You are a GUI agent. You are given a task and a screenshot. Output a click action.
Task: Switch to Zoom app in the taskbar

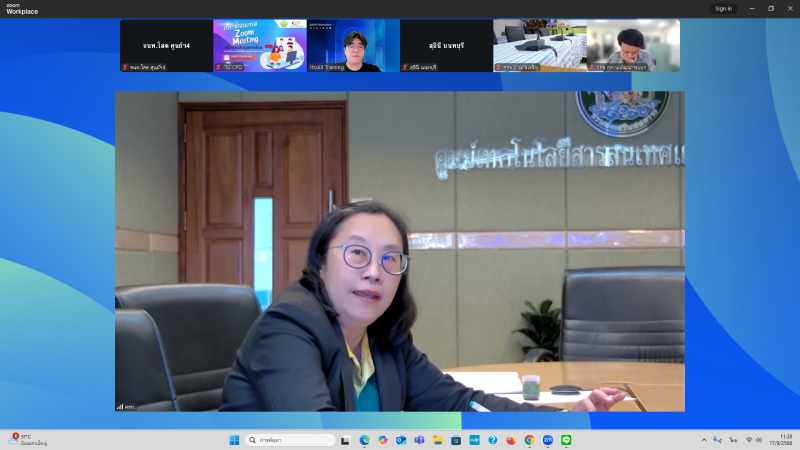click(x=548, y=440)
